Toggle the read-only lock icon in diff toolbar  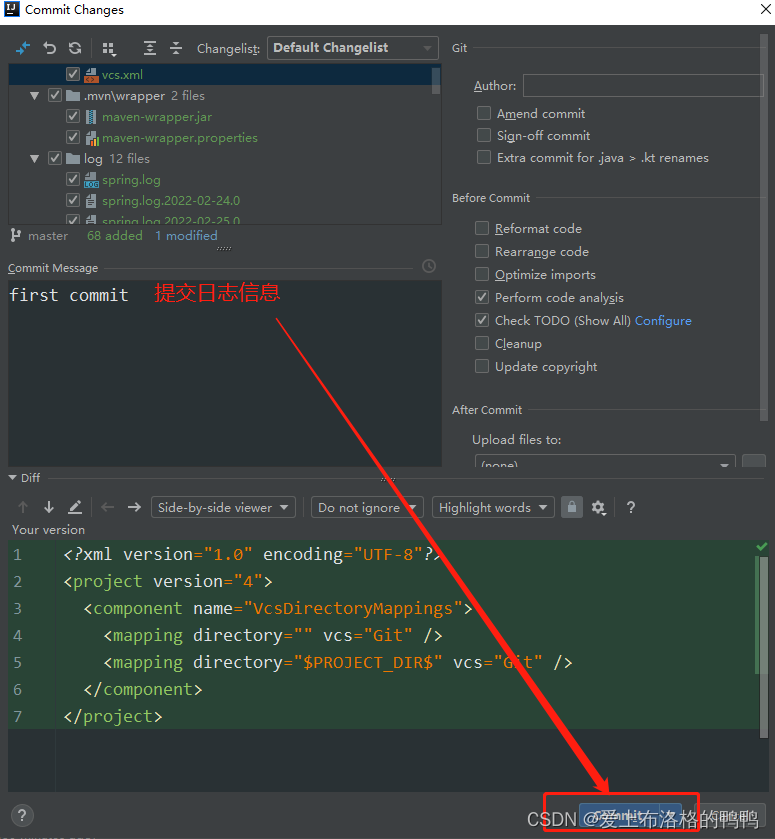[572, 507]
